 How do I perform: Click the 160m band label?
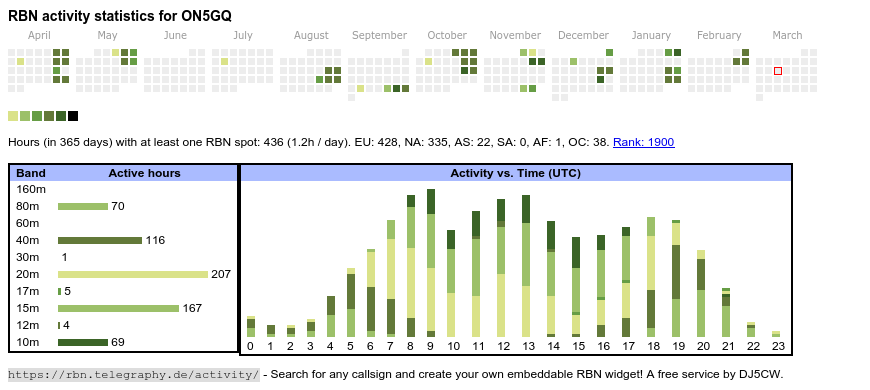pos(31,189)
